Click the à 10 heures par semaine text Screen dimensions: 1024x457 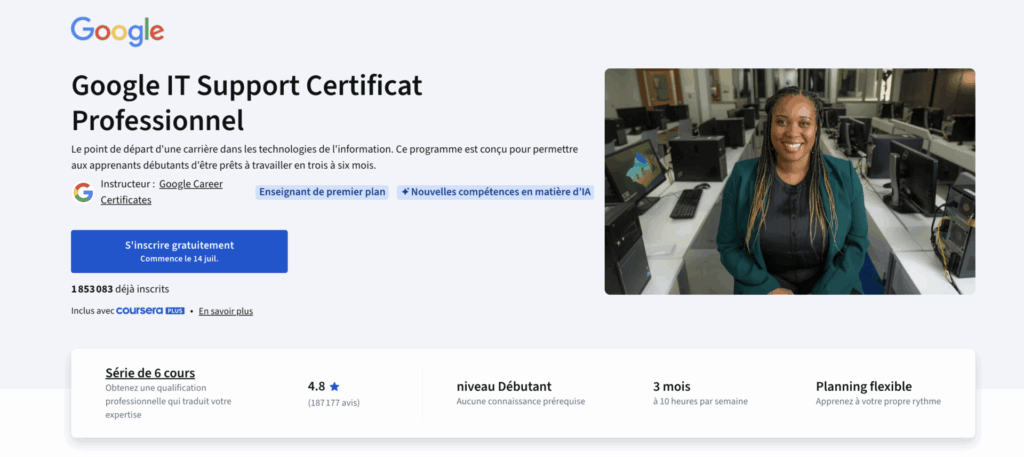tap(700, 402)
